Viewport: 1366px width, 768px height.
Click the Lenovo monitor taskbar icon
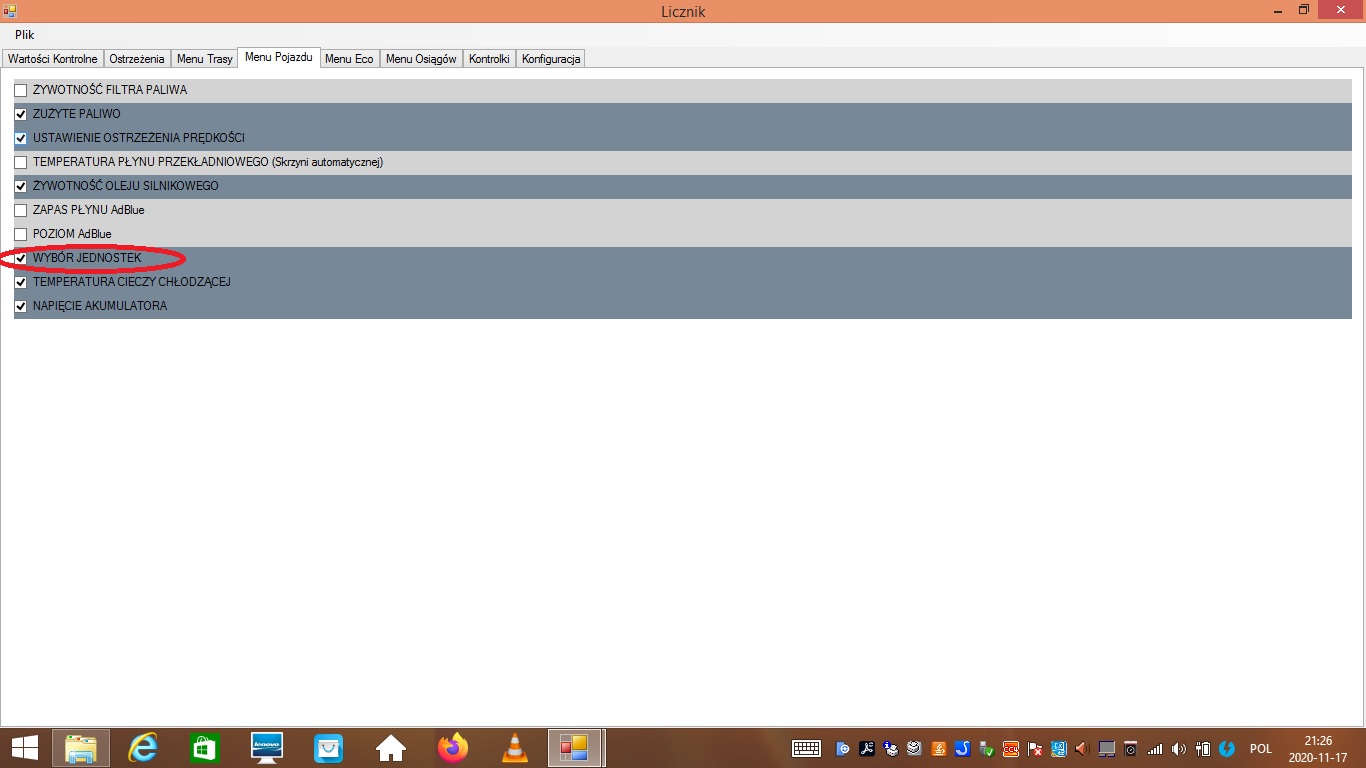(x=266, y=748)
